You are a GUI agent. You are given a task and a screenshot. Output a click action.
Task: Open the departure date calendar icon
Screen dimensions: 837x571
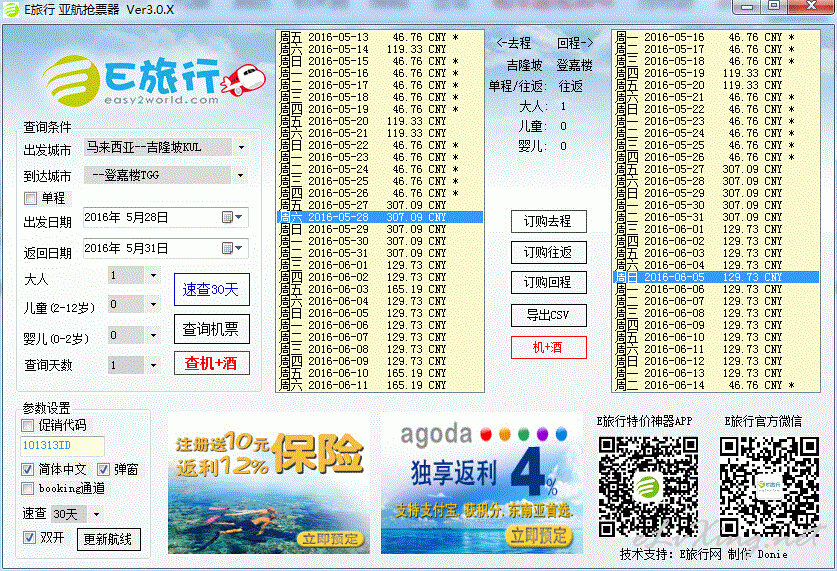pyautogui.click(x=227, y=217)
